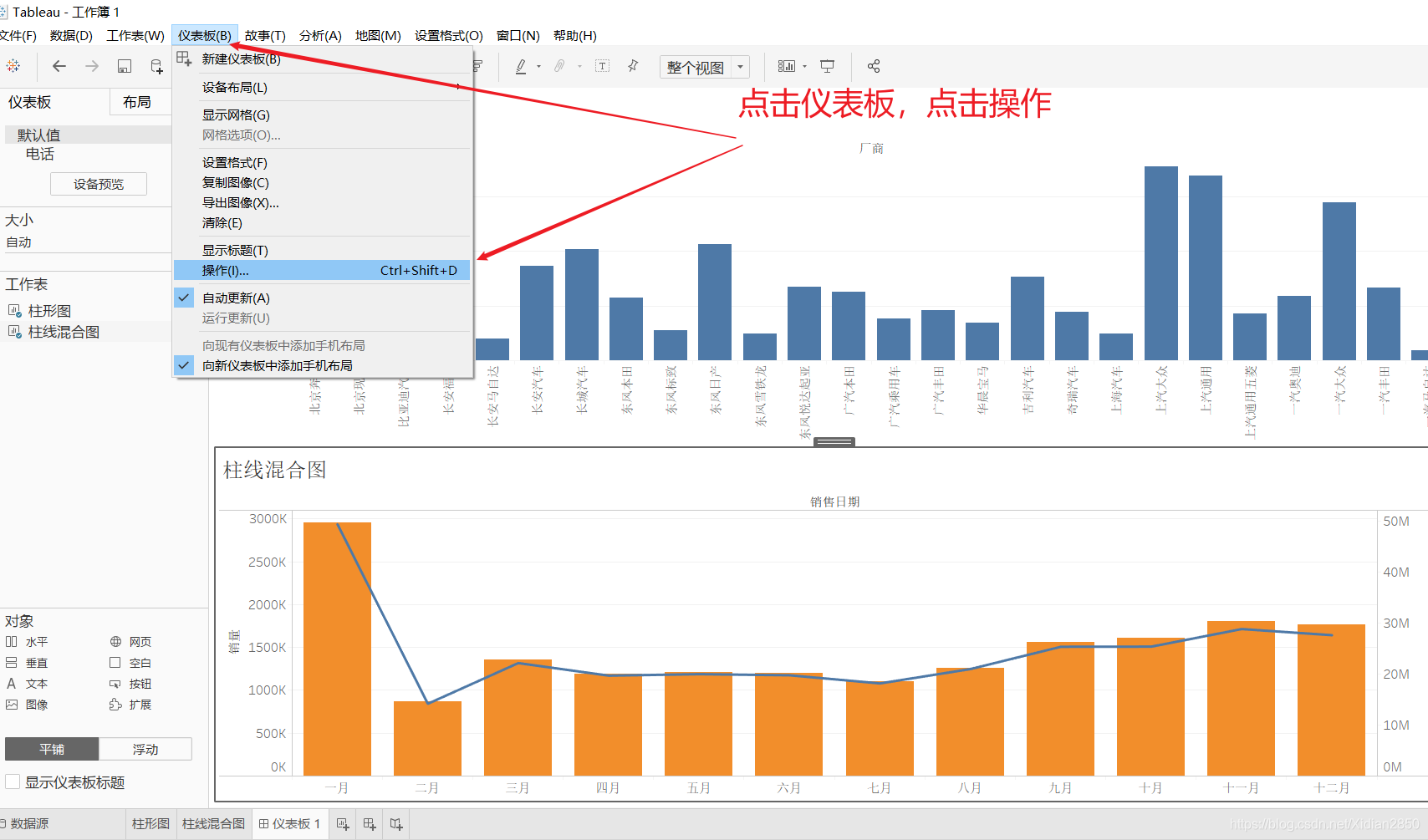Open the 地图(M) menu
This screenshot has height=840, width=1428.
tap(378, 35)
